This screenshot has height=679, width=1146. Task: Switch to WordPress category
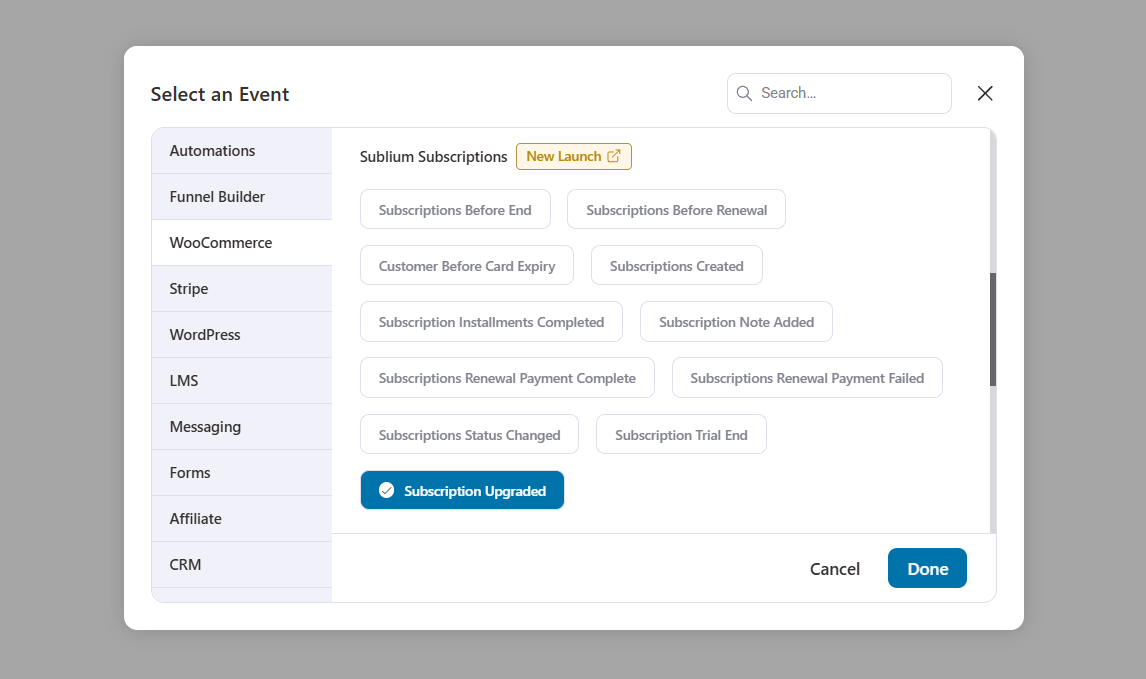[x=242, y=335]
